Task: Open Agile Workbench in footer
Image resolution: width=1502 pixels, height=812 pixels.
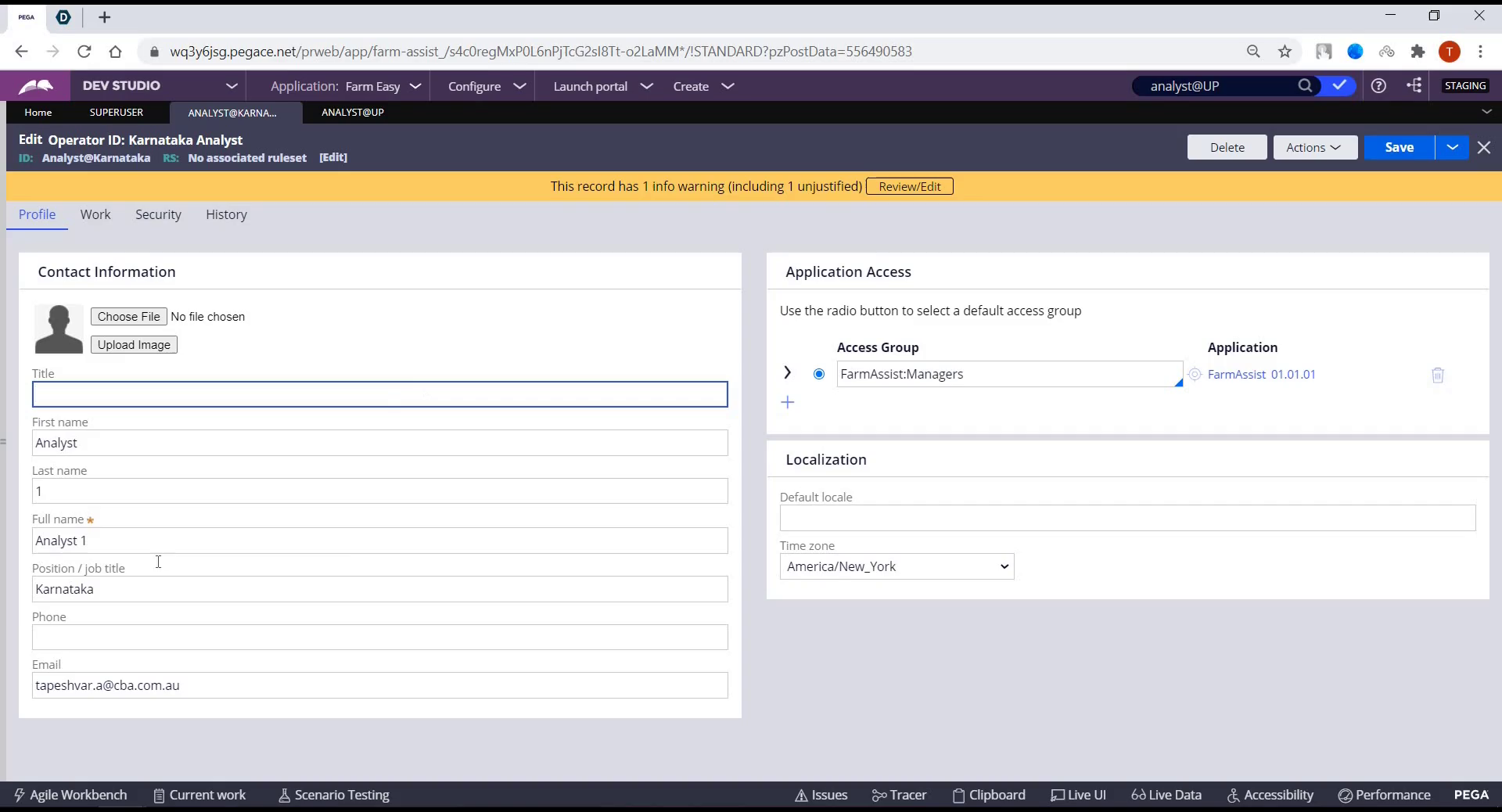Action: click(70, 795)
